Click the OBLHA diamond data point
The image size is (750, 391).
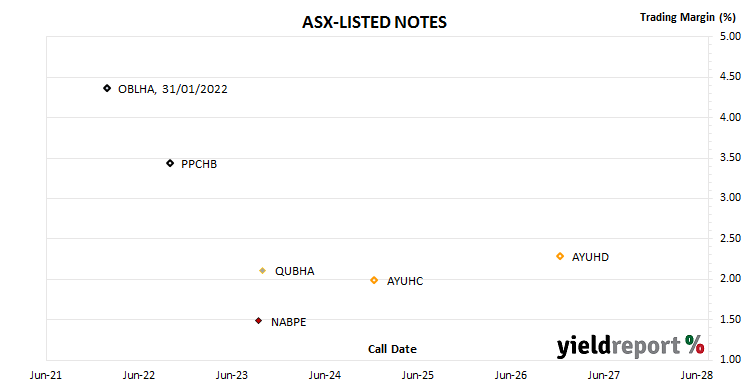[107, 88]
